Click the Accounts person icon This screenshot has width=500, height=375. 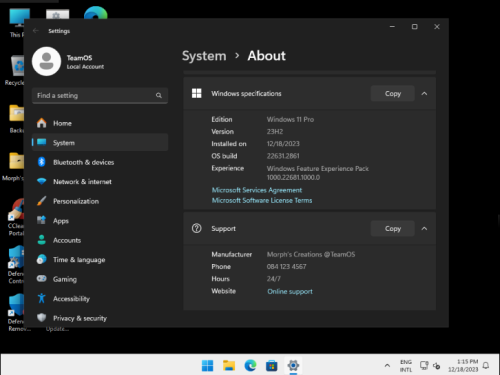(42, 240)
